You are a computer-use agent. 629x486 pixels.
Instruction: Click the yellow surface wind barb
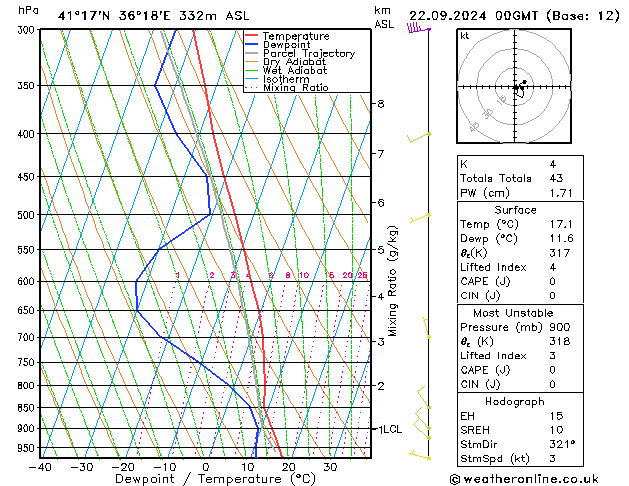420,454
